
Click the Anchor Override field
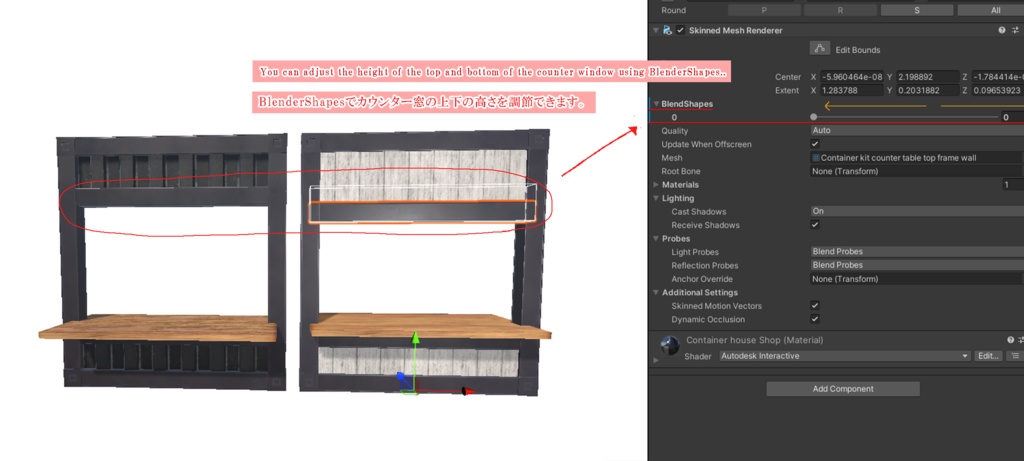click(915, 279)
